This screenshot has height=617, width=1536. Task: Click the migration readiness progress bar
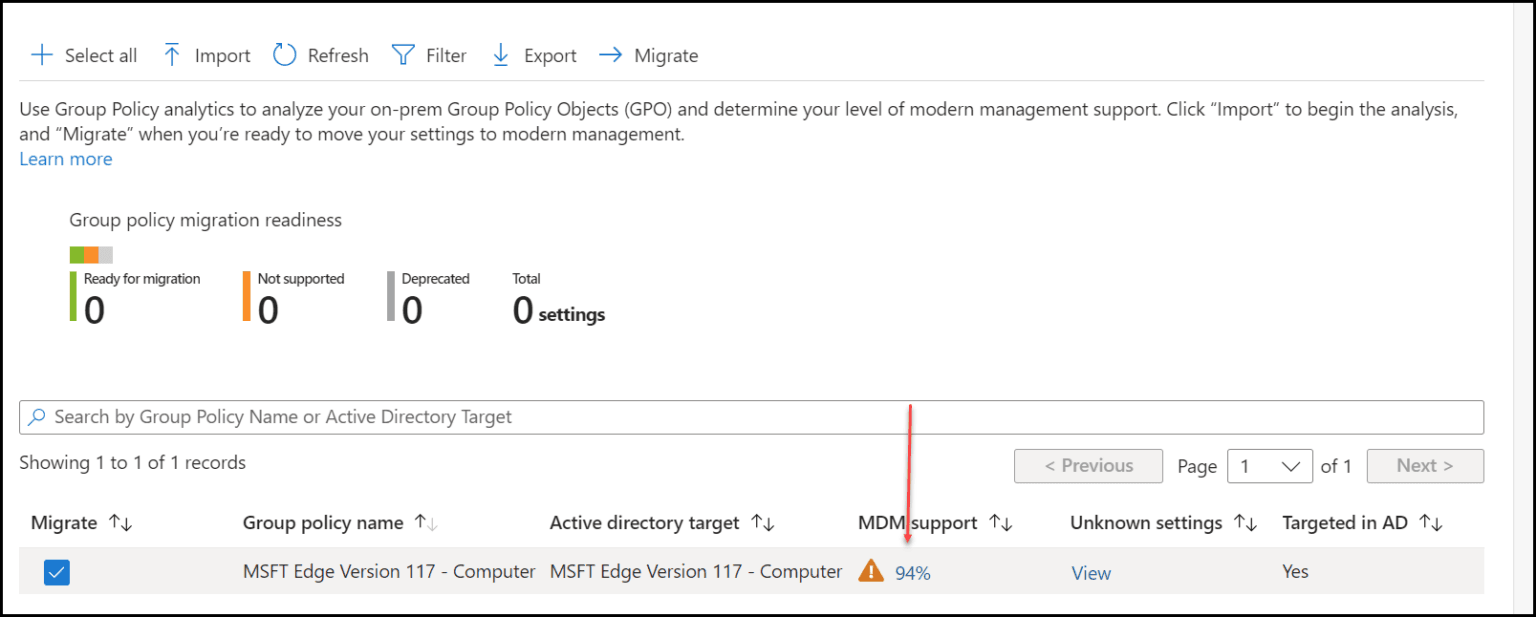pyautogui.click(x=90, y=253)
